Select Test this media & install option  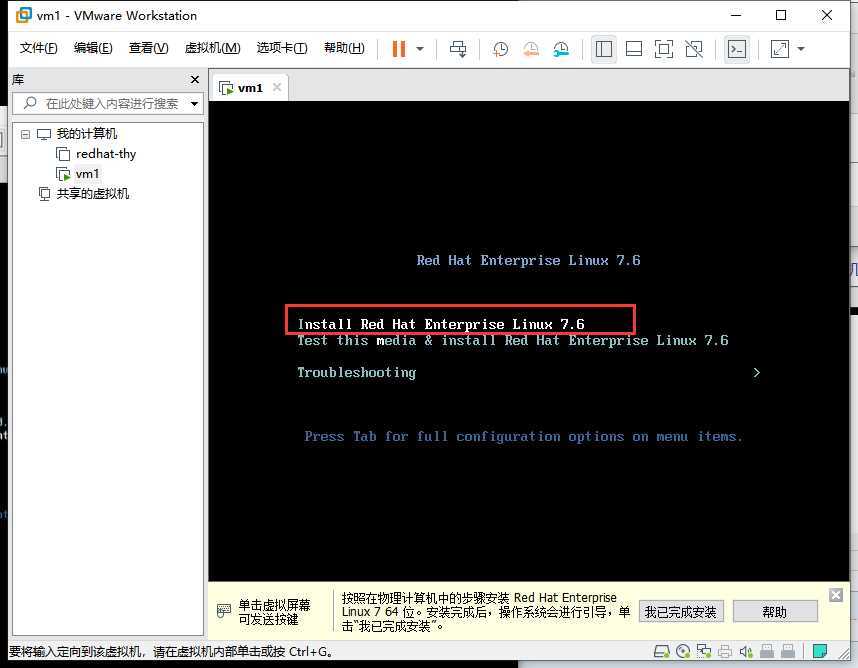tap(513, 340)
